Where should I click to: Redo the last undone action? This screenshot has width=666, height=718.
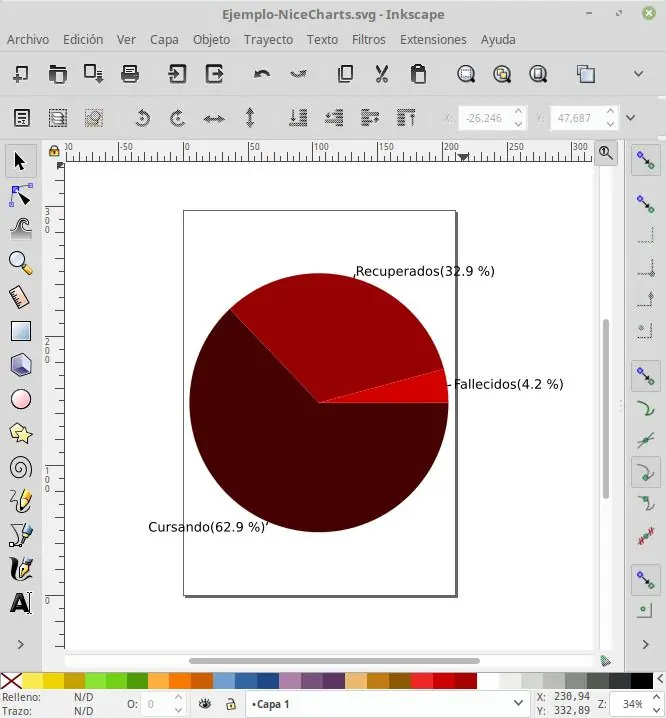[x=299, y=74]
